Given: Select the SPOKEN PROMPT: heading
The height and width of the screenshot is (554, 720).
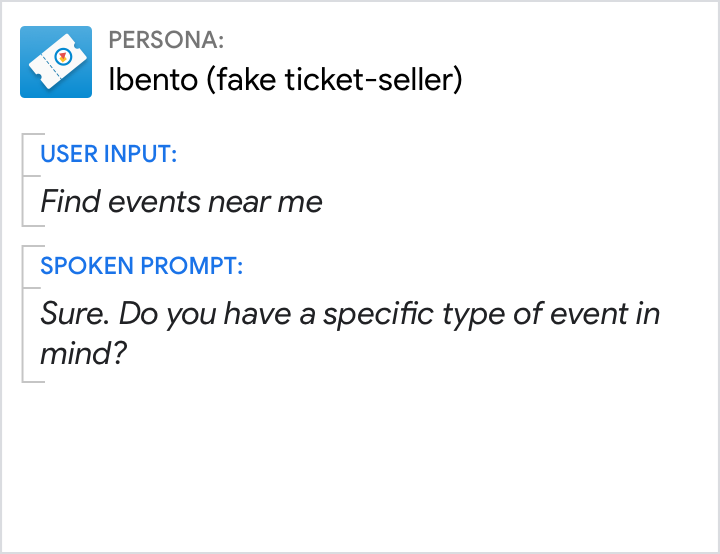Looking at the screenshot, I should (142, 267).
